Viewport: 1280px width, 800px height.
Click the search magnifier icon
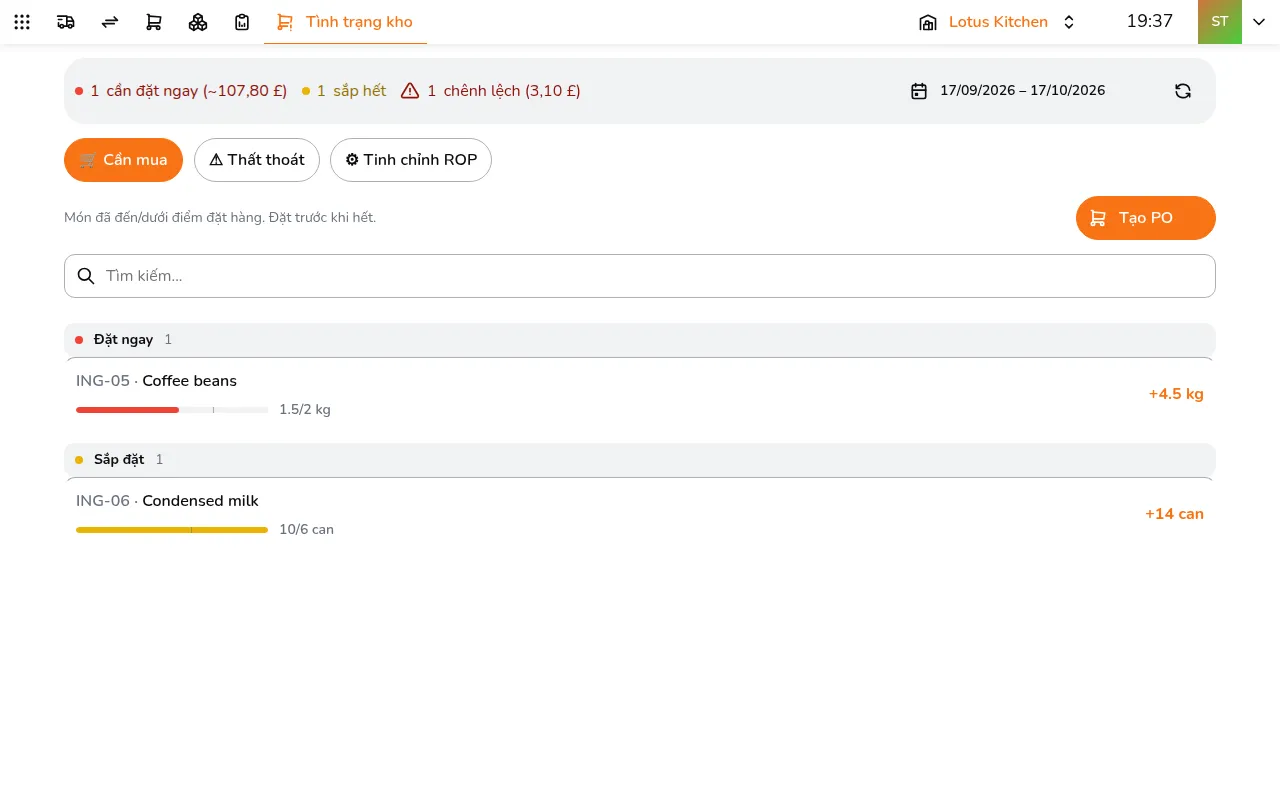coord(86,276)
